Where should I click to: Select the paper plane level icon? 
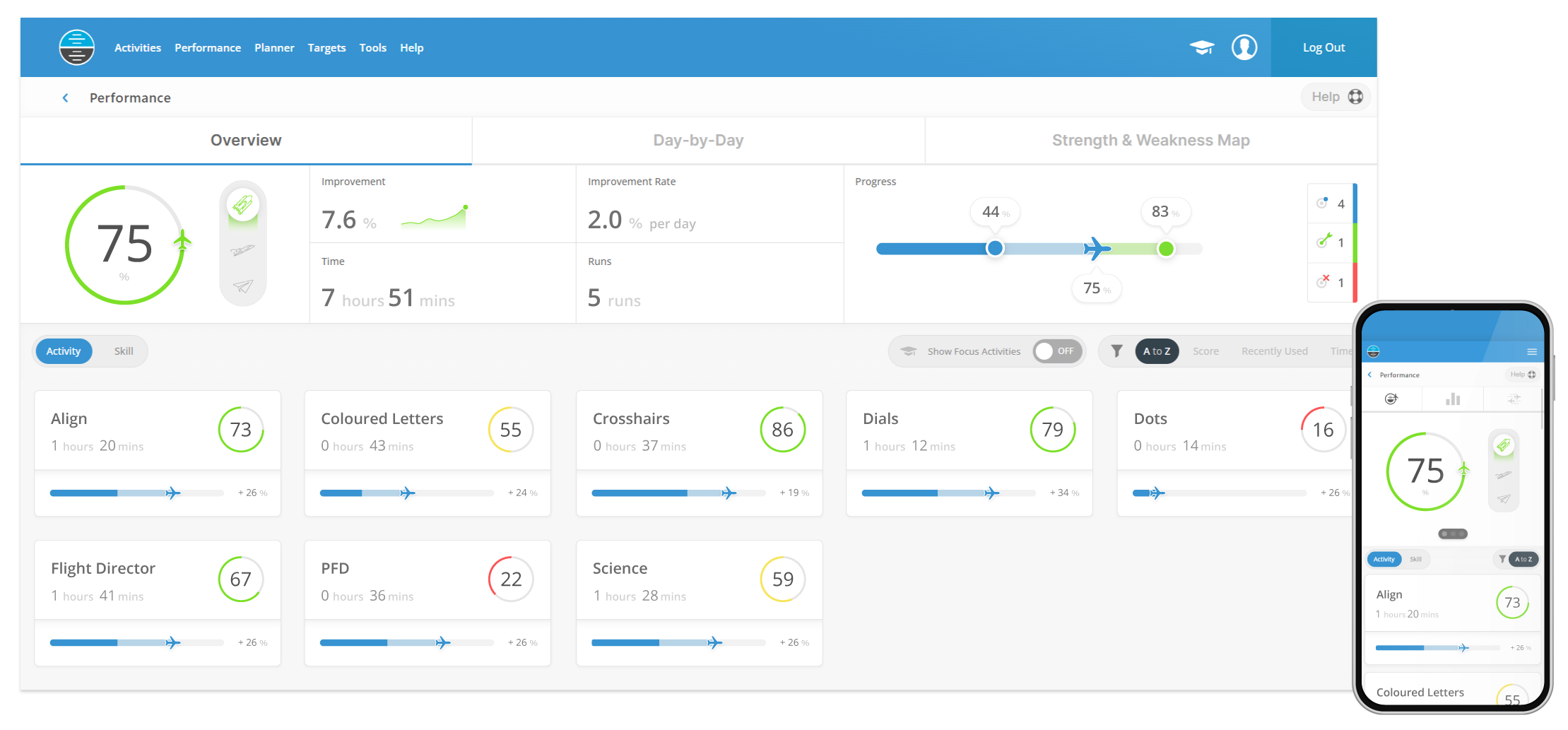pos(243,286)
